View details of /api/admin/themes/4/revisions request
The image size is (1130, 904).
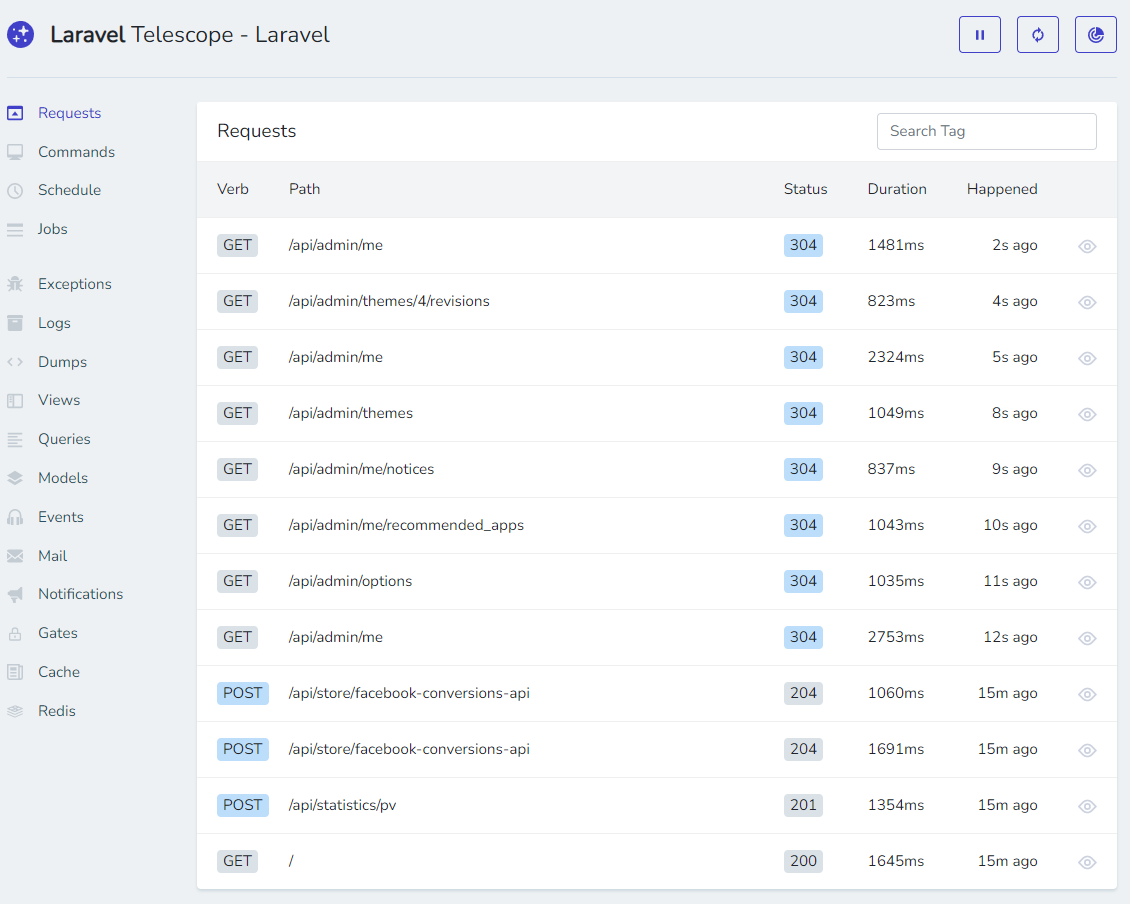[x=1087, y=302]
